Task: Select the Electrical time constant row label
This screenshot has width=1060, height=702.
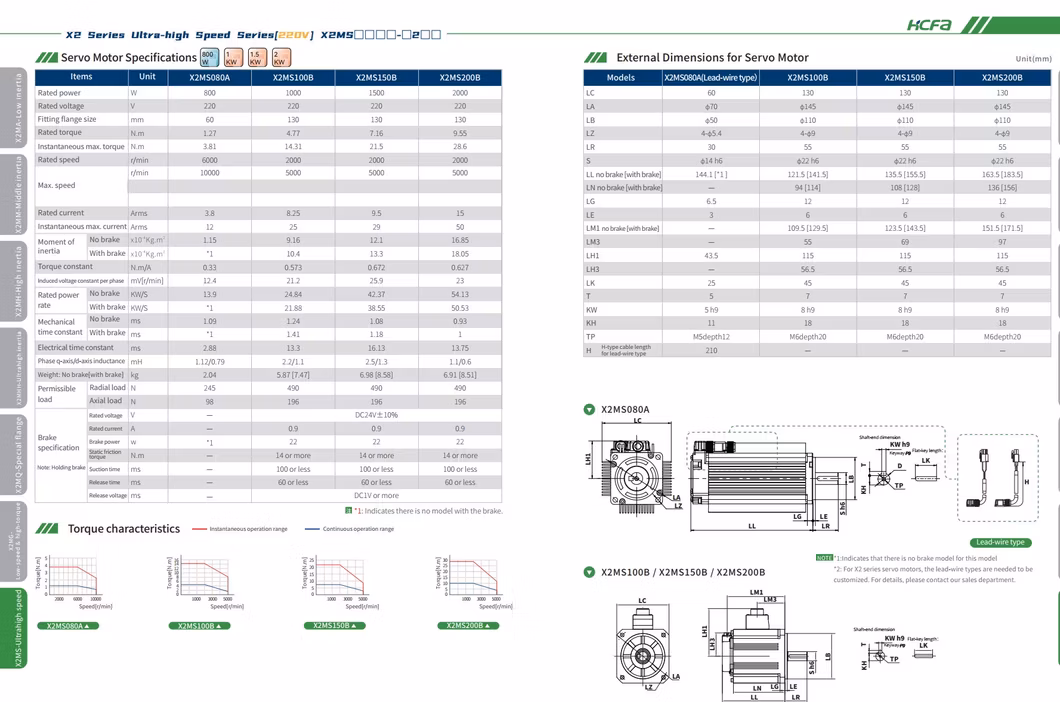Action: [76, 348]
